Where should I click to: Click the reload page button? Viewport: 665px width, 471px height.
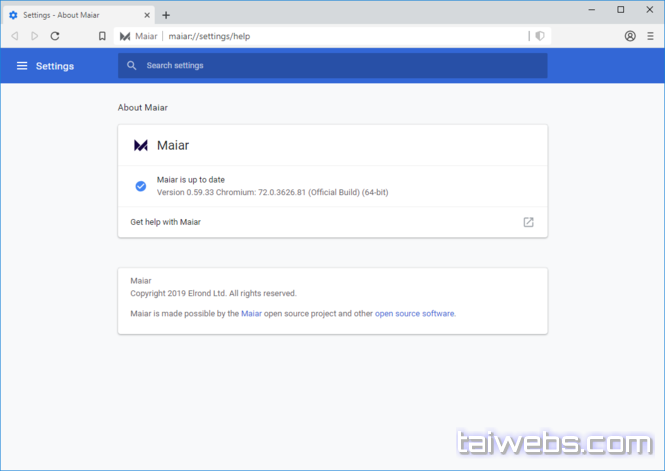click(x=54, y=36)
